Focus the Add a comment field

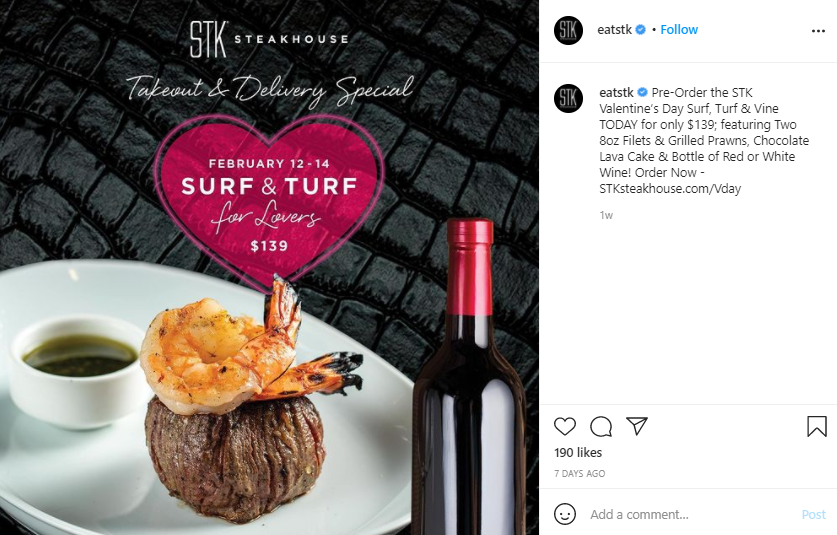coord(690,515)
